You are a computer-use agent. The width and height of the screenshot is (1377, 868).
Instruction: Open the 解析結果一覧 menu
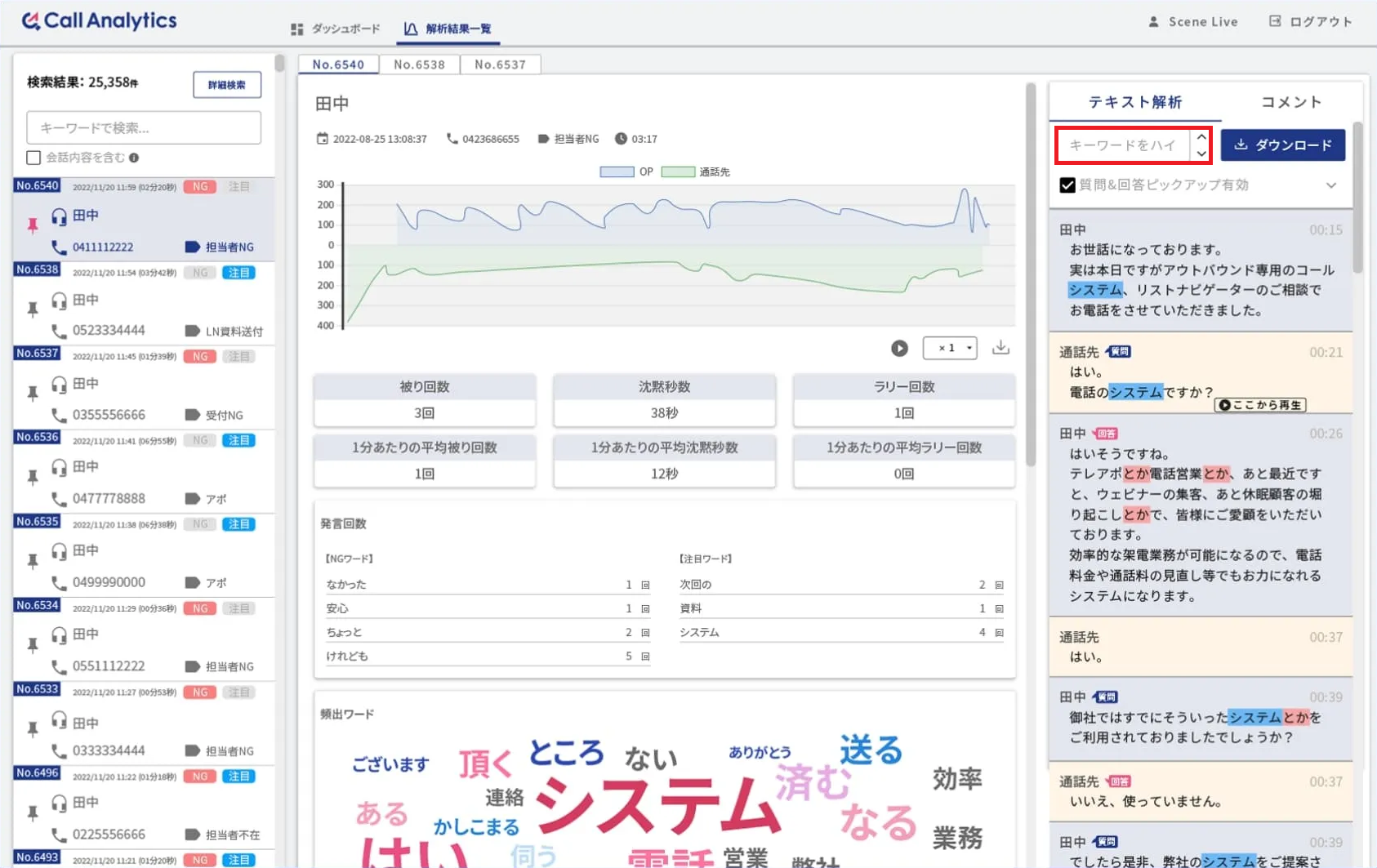coord(448,29)
